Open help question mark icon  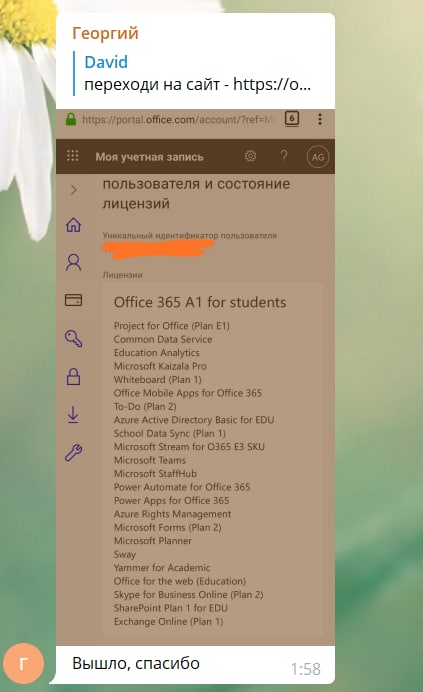point(284,156)
